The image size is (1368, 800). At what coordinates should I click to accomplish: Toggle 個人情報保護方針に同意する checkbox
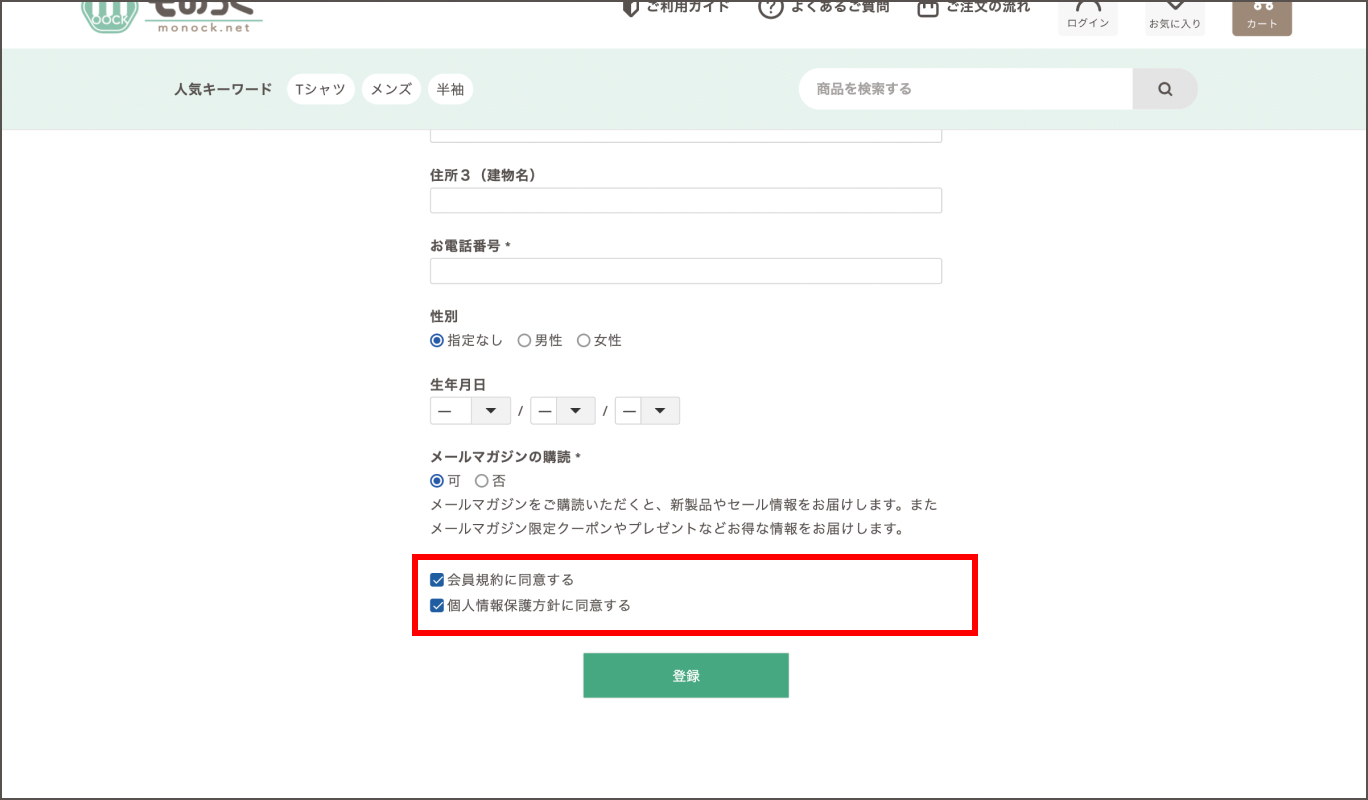[x=437, y=606]
